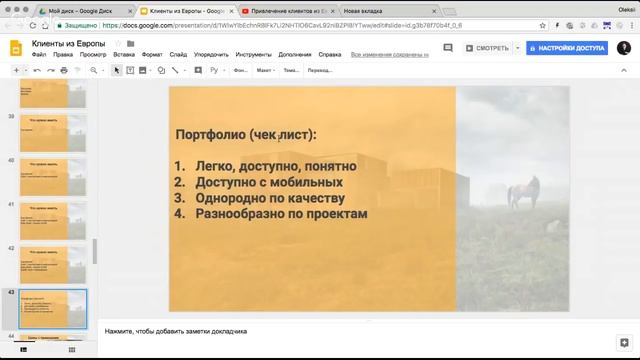
Task: Open the Слайд menu
Action: [178, 54]
